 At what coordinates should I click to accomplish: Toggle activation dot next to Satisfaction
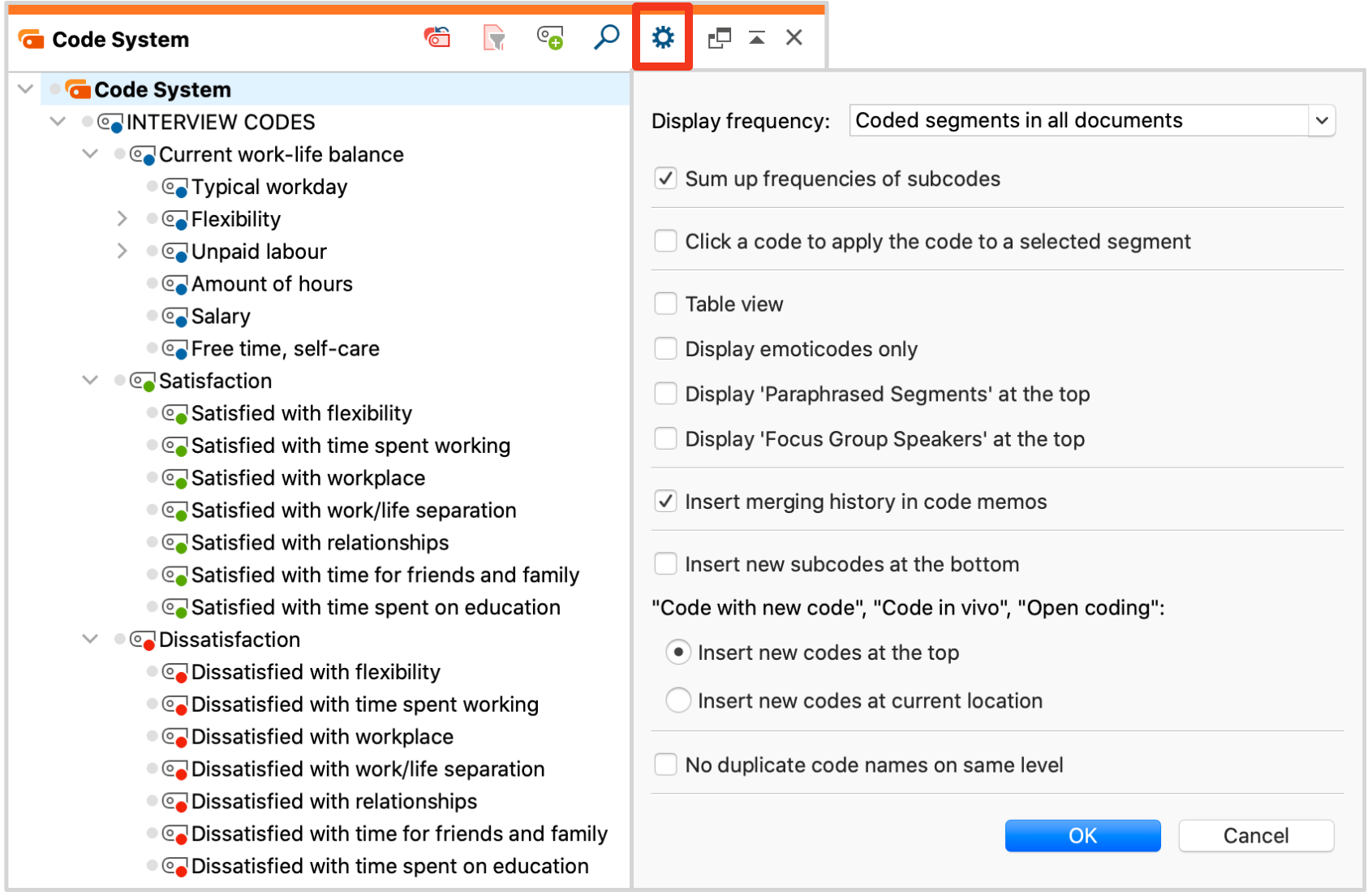pyautogui.click(x=120, y=381)
